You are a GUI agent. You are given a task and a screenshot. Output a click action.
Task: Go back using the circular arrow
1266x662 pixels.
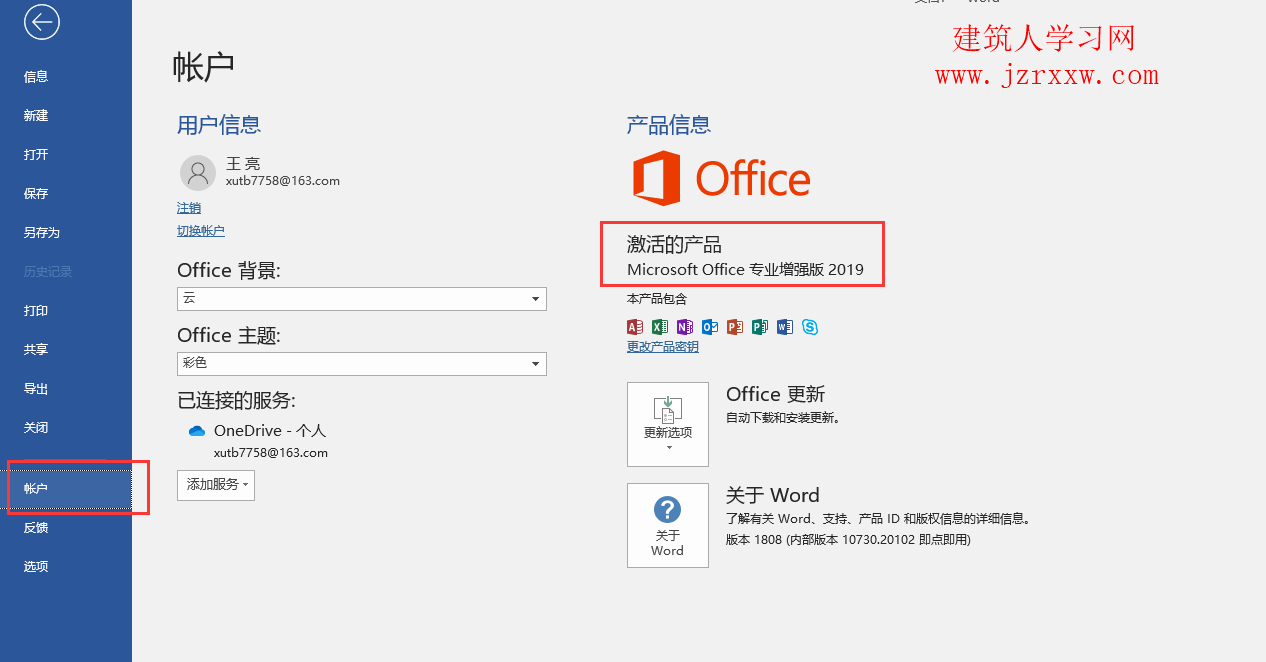pyautogui.click(x=42, y=22)
